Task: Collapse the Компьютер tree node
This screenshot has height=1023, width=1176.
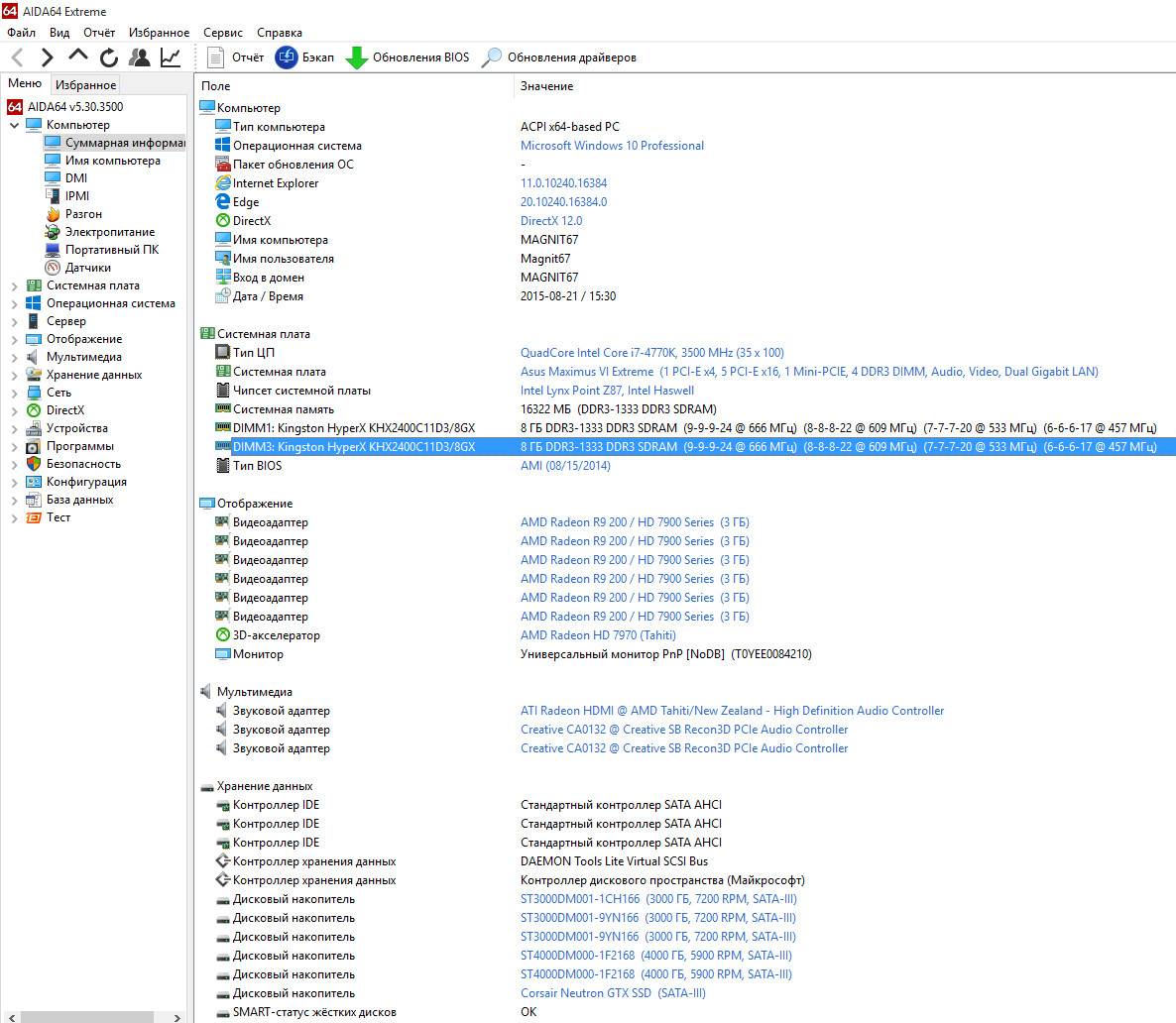Action: [14, 125]
